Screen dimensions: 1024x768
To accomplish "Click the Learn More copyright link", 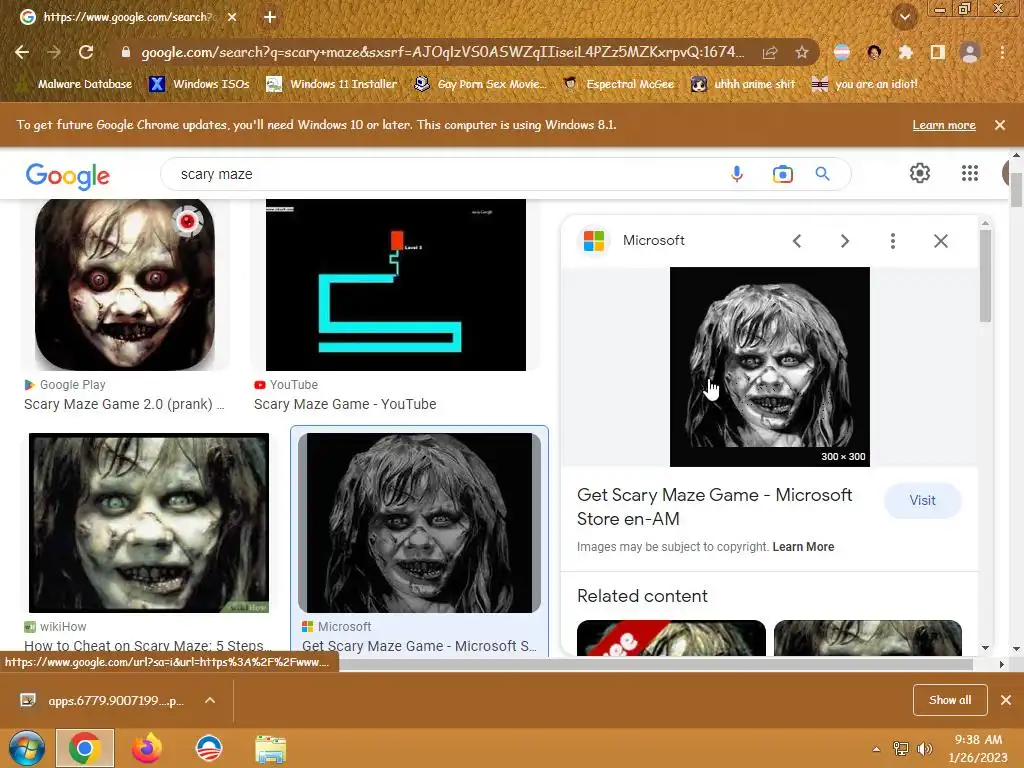I will click(x=803, y=547).
